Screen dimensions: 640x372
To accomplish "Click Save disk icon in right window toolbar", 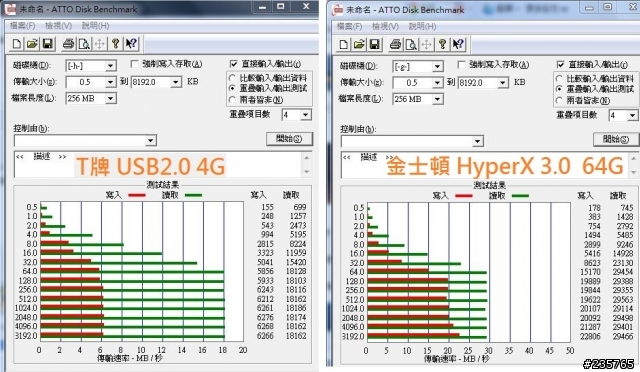I will click(x=375, y=45).
